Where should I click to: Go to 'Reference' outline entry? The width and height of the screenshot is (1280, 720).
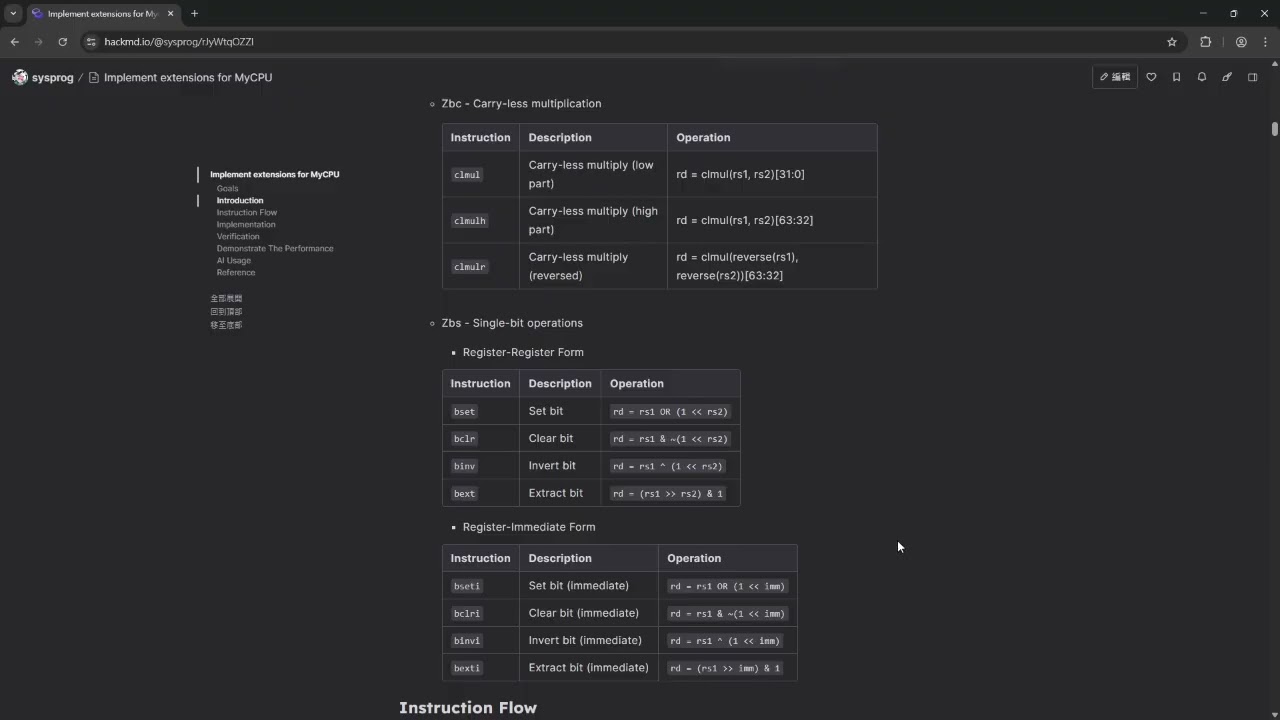point(236,272)
